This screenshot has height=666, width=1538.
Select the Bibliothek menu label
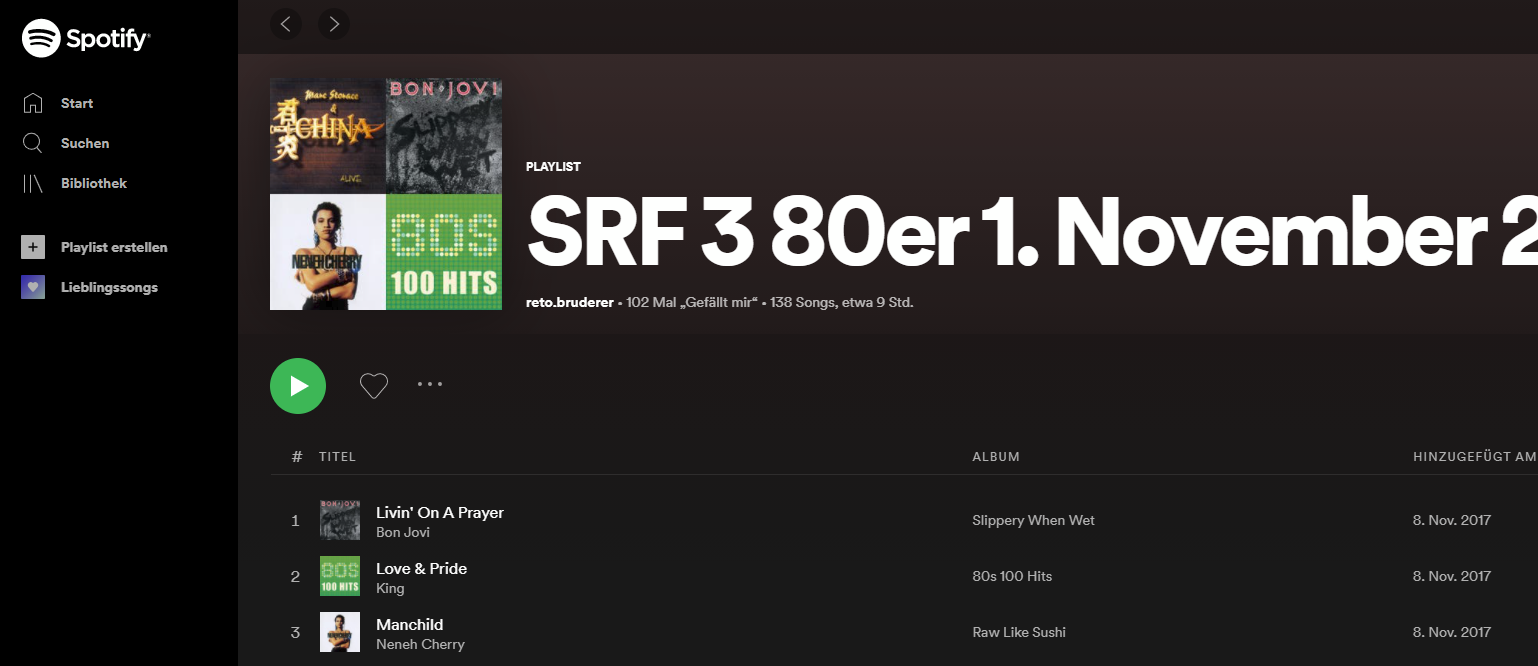94,183
